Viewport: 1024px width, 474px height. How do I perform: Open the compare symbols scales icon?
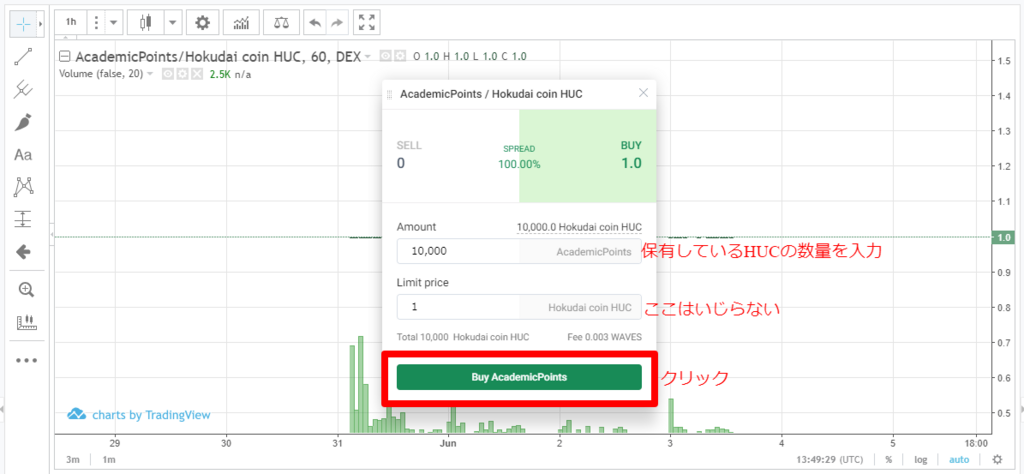(x=281, y=22)
